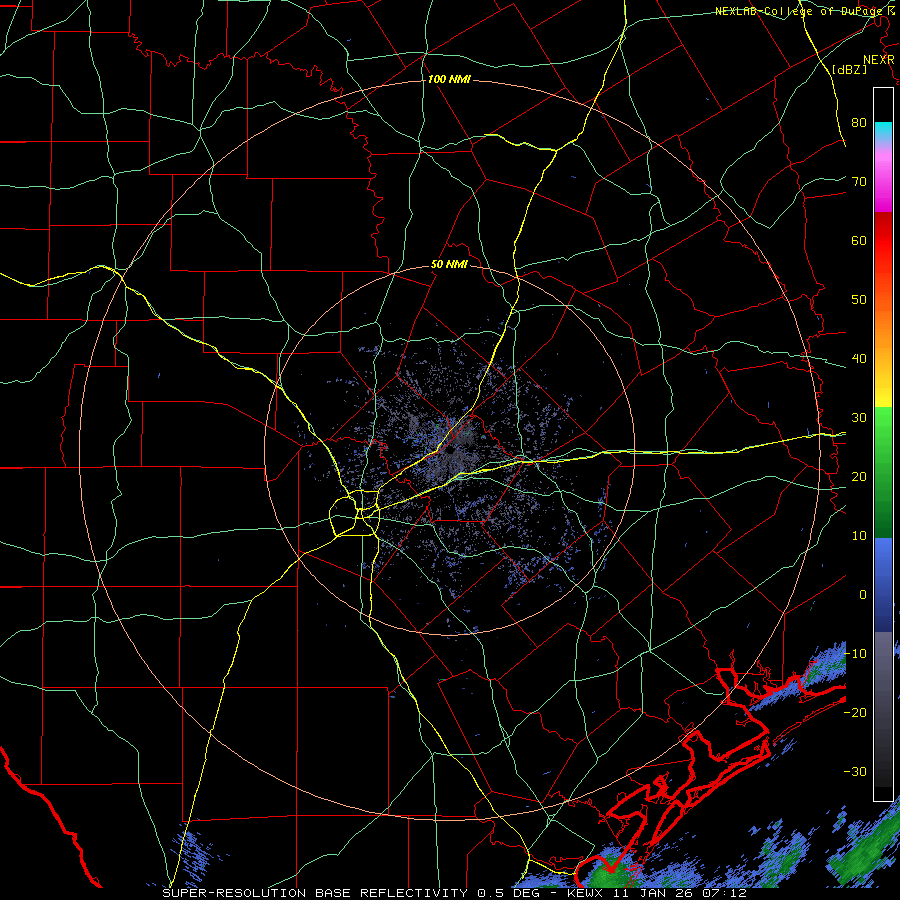Click the 60 dBZ scale label
The width and height of the screenshot is (900, 900).
tap(859, 240)
